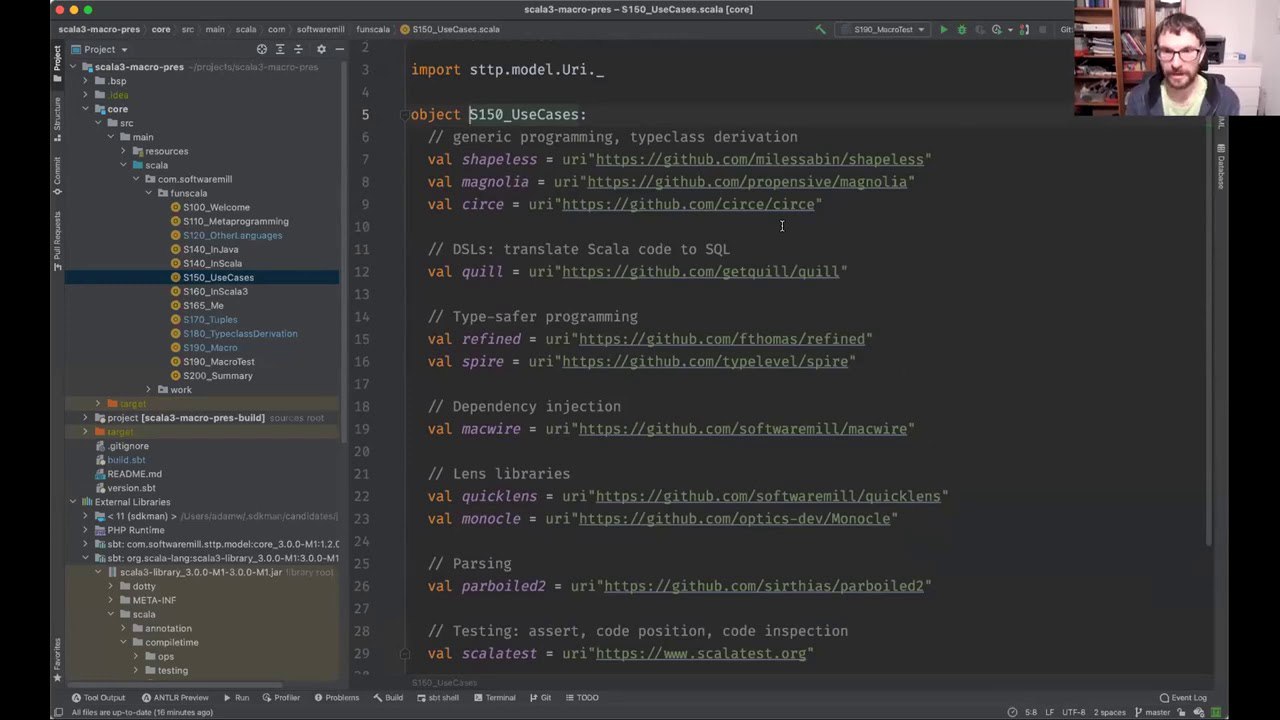Click the locate-in-project target icon
The width and height of the screenshot is (1280, 720).
click(x=262, y=49)
